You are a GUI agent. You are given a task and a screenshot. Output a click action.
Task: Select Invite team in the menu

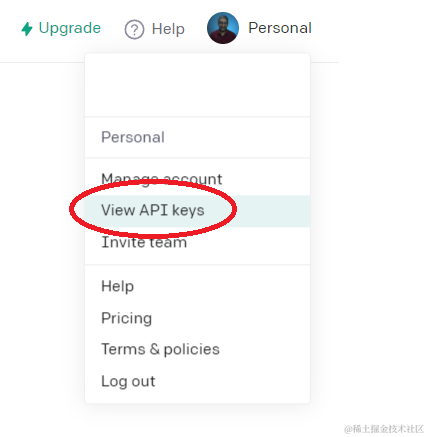197,243
